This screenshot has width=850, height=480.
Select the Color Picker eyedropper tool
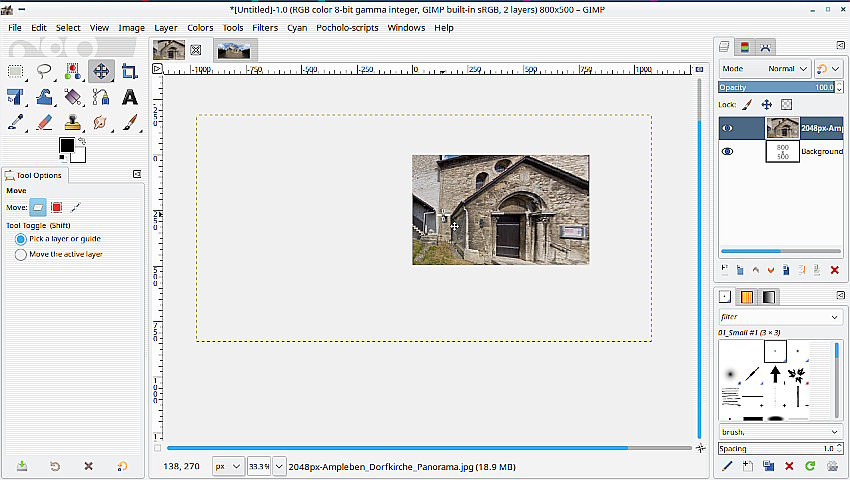click(16, 123)
